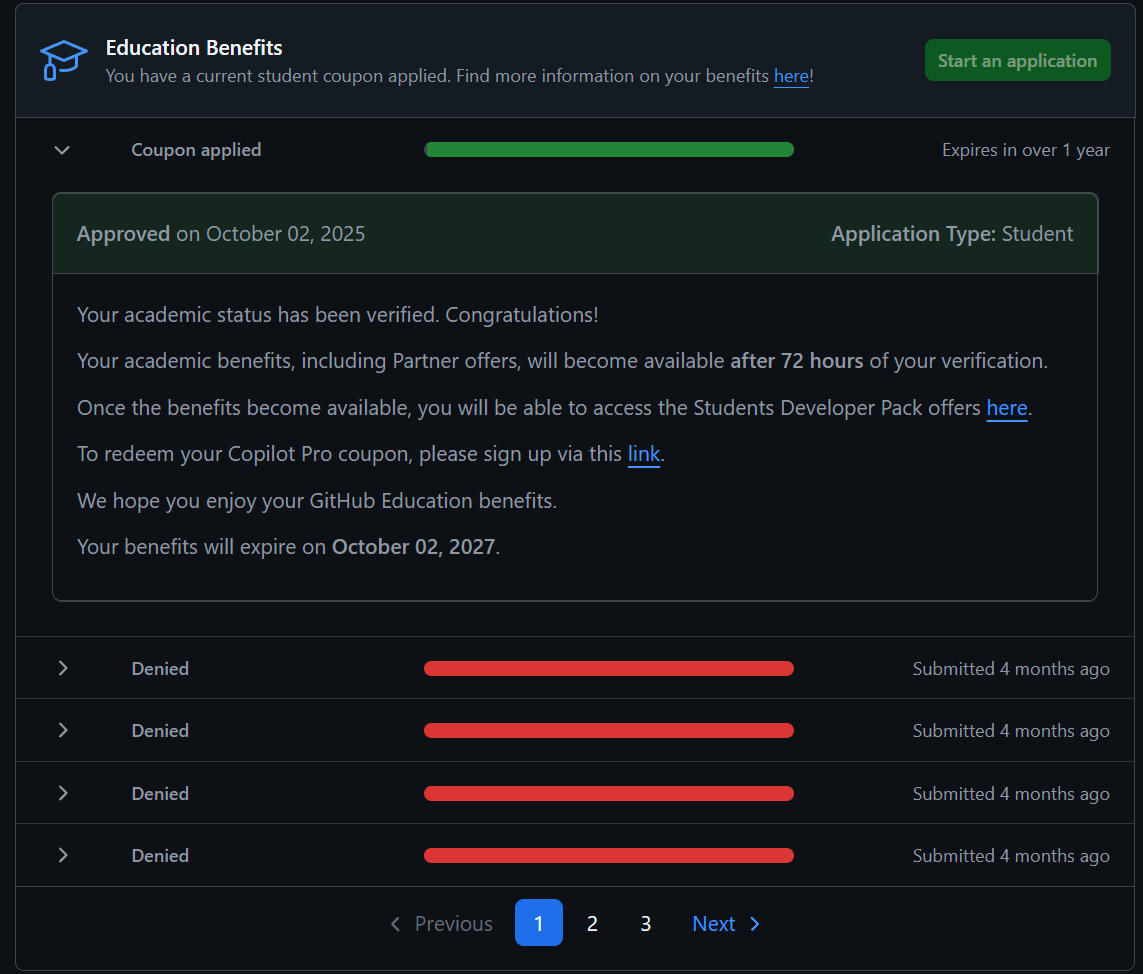Click the green Coupon applied progress bar

pyautogui.click(x=609, y=150)
